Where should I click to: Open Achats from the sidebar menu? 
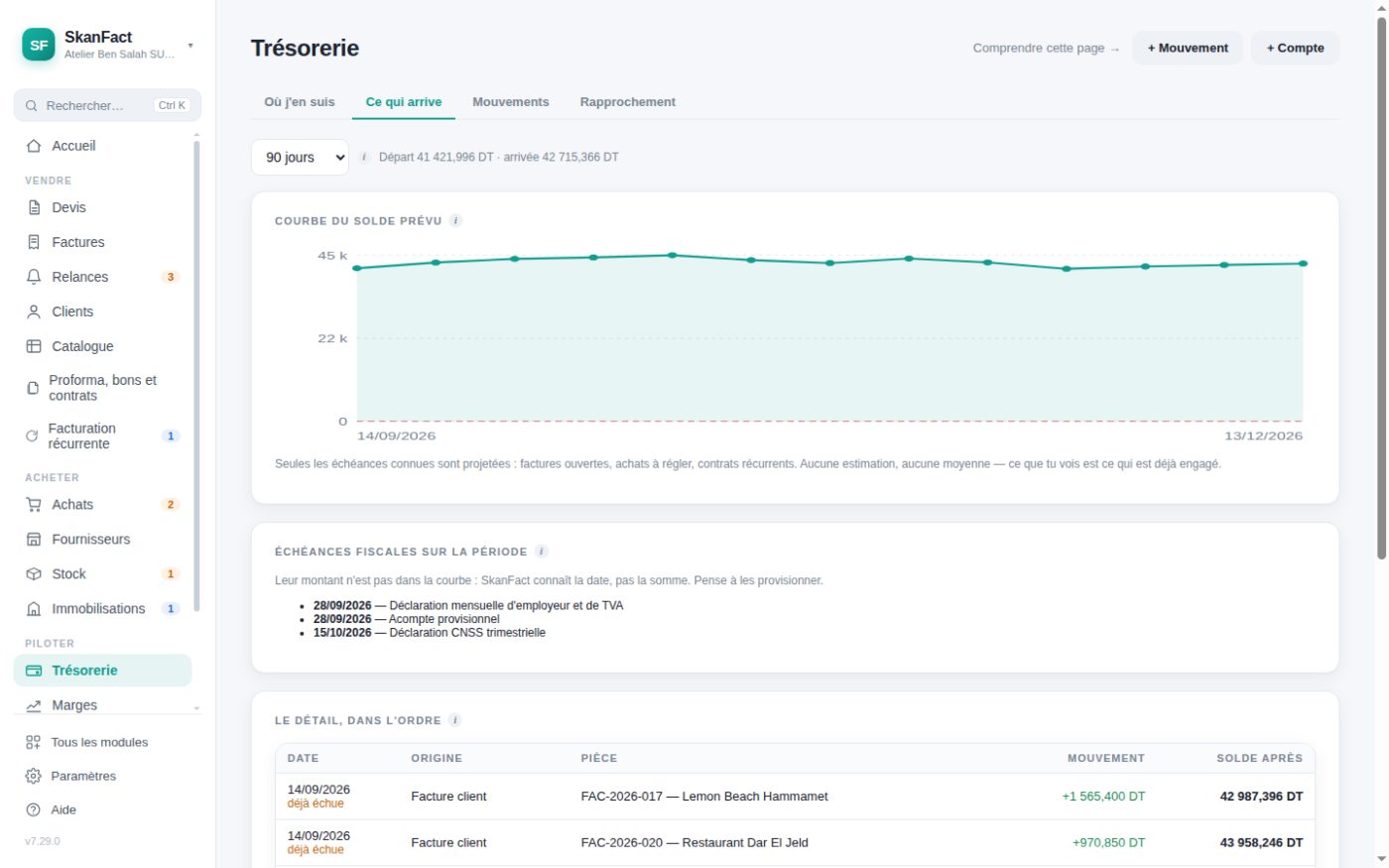click(102, 505)
